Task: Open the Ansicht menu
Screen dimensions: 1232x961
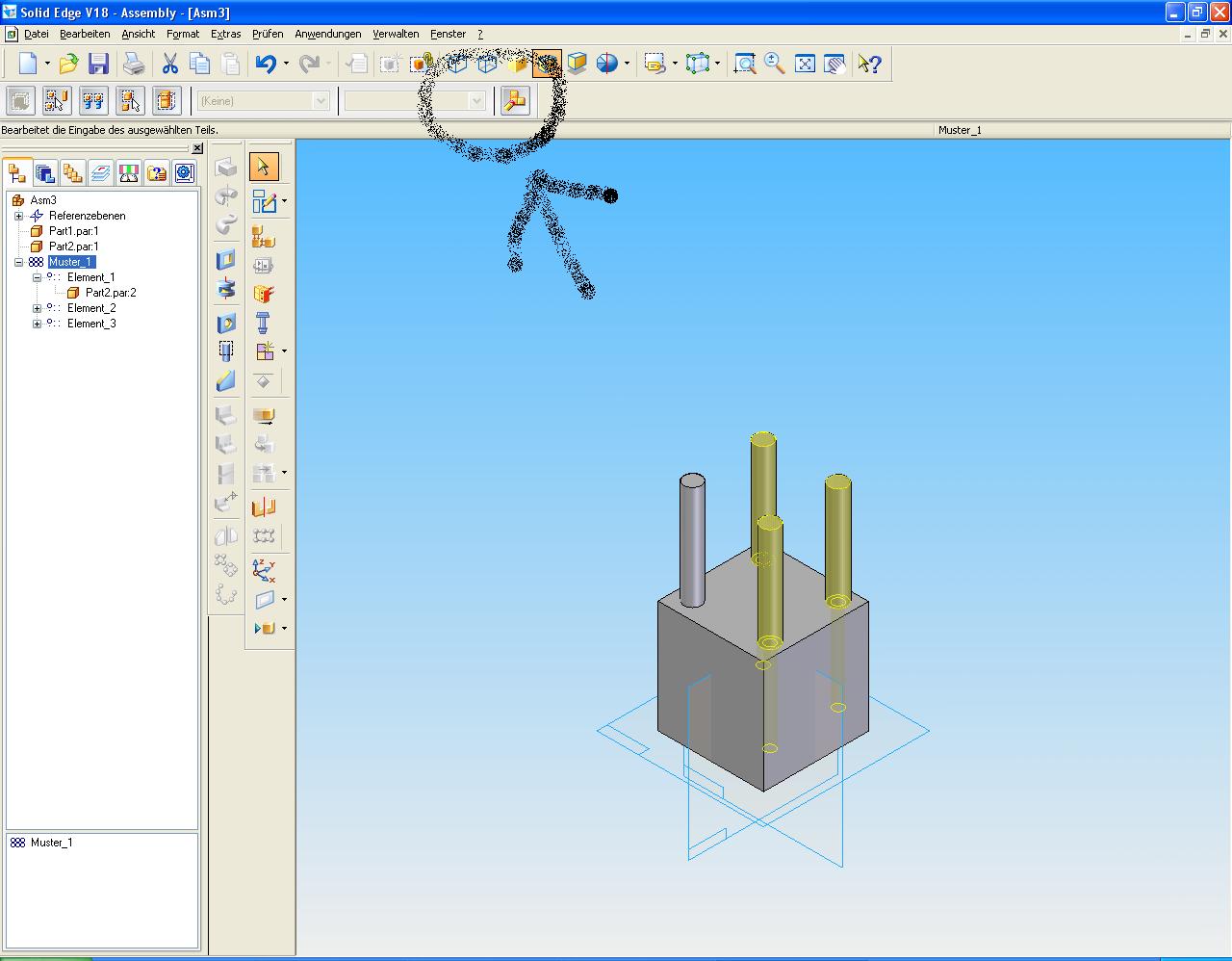Action: (139, 34)
